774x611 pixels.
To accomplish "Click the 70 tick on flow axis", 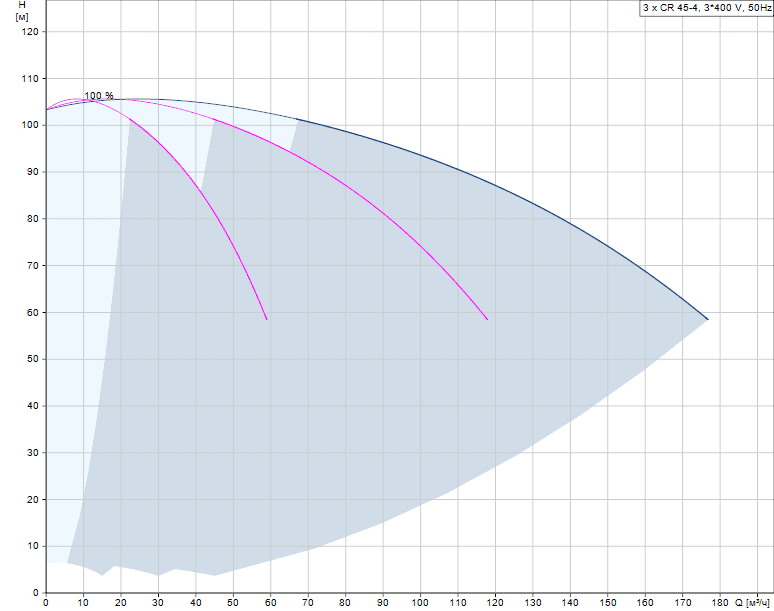I will (308, 603).
